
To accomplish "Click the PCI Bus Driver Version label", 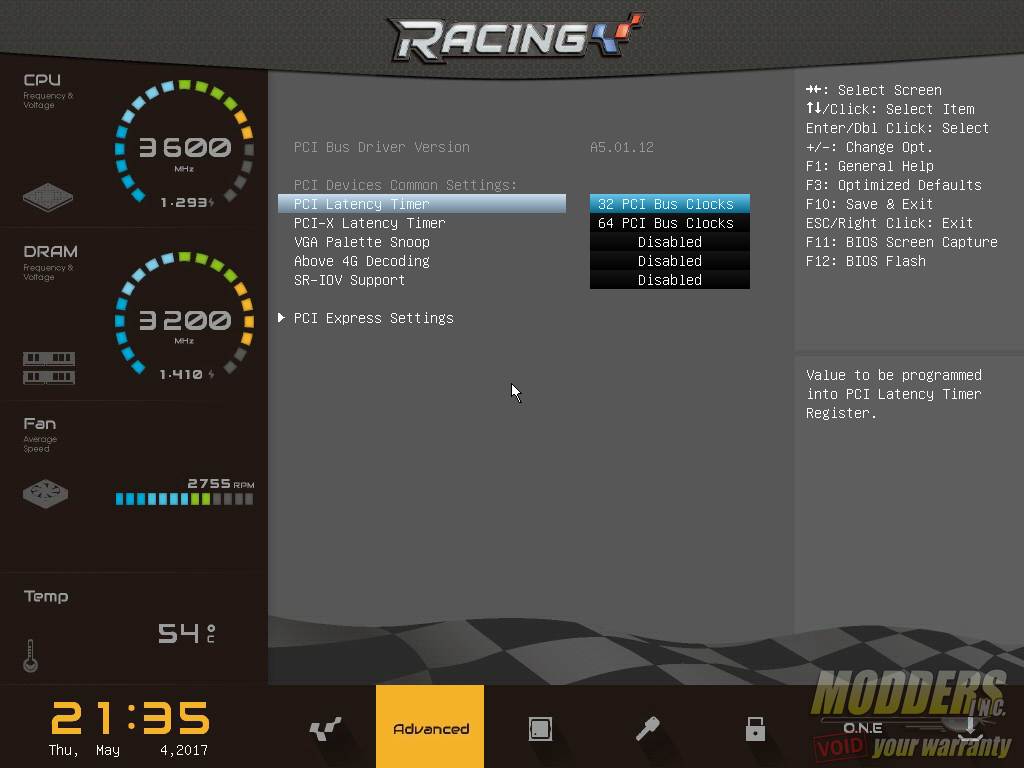I will (x=381, y=147).
